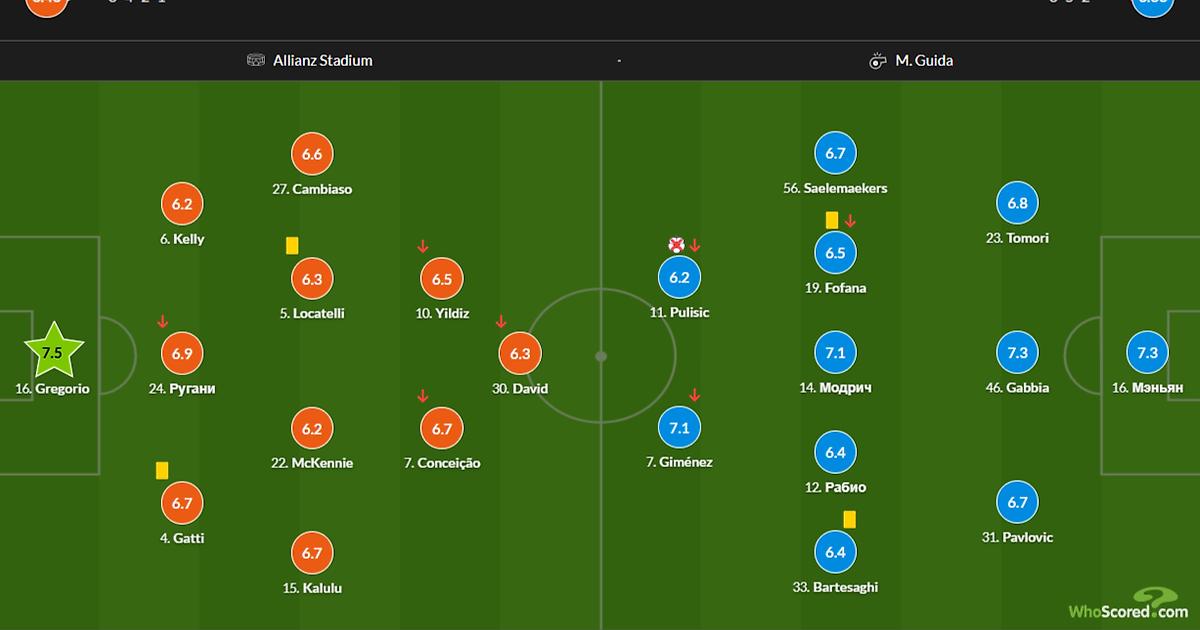Click Bartesaghi's yellow card icon
This screenshot has width=1200, height=630.
click(x=850, y=519)
